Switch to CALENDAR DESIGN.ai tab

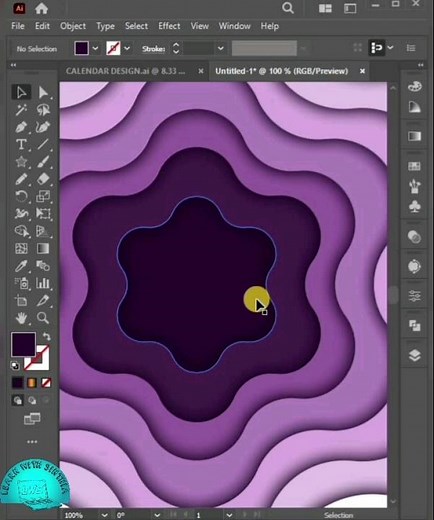point(125,71)
